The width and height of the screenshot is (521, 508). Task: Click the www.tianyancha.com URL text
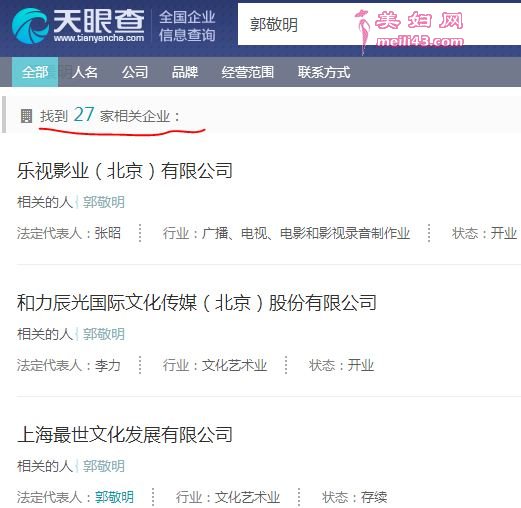99,38
